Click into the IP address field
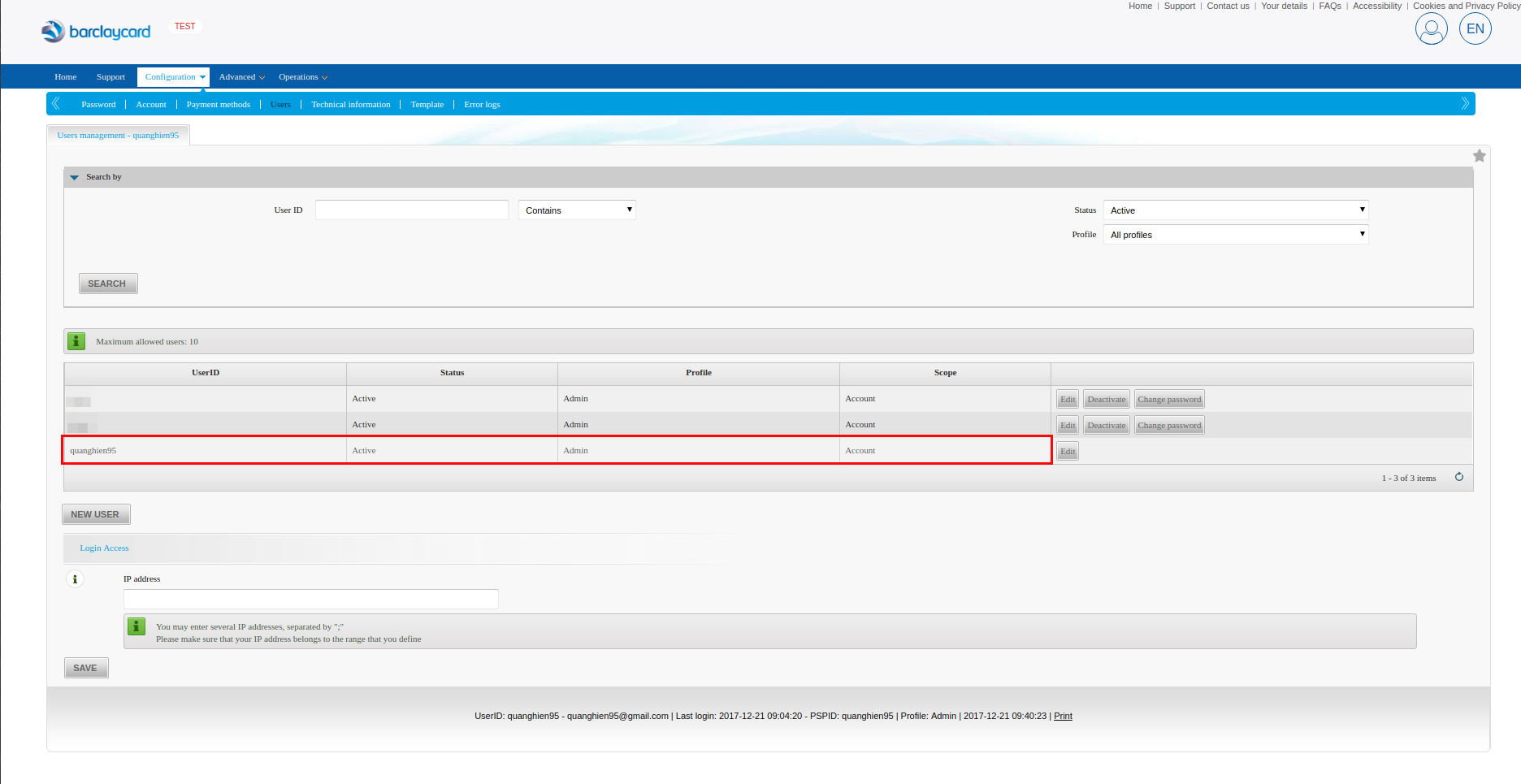The height and width of the screenshot is (784, 1521). pos(310,600)
